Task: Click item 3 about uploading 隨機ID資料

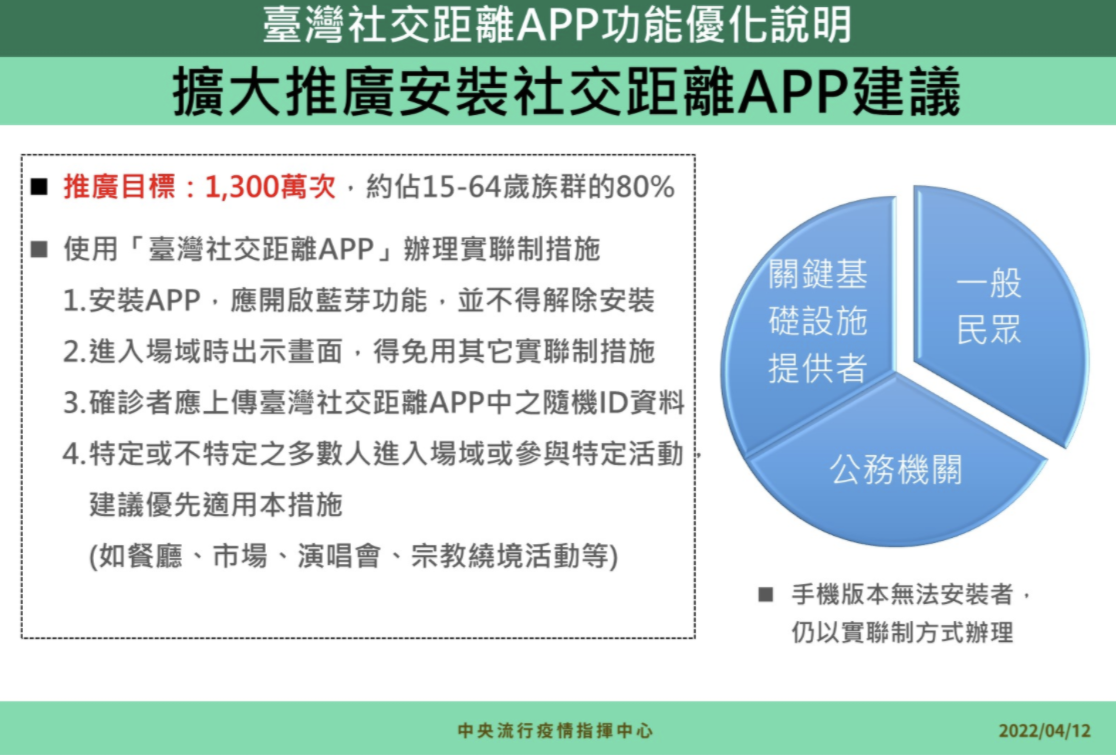Action: tap(374, 403)
